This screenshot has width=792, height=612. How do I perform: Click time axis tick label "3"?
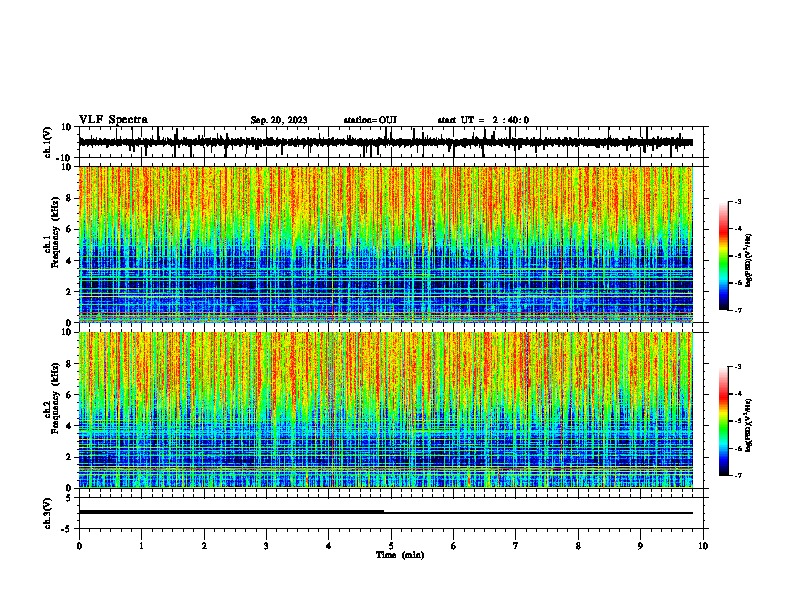(266, 546)
